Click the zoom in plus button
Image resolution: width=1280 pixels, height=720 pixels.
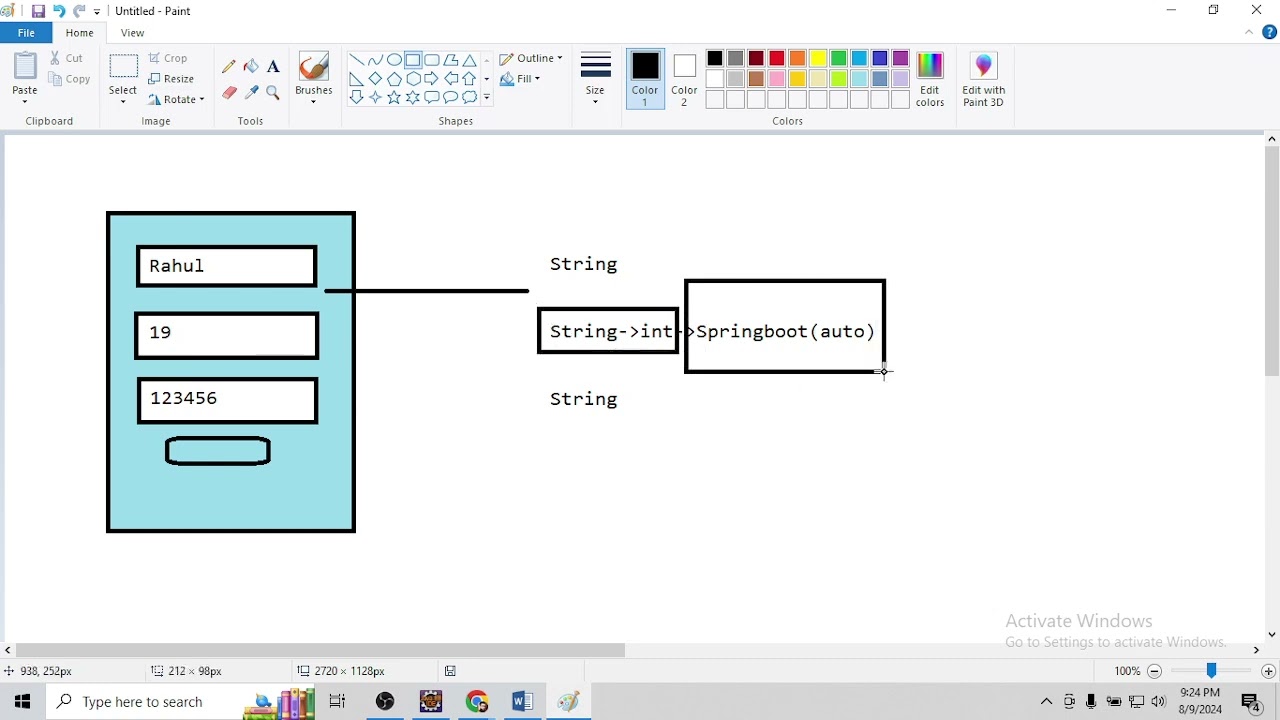[1268, 671]
